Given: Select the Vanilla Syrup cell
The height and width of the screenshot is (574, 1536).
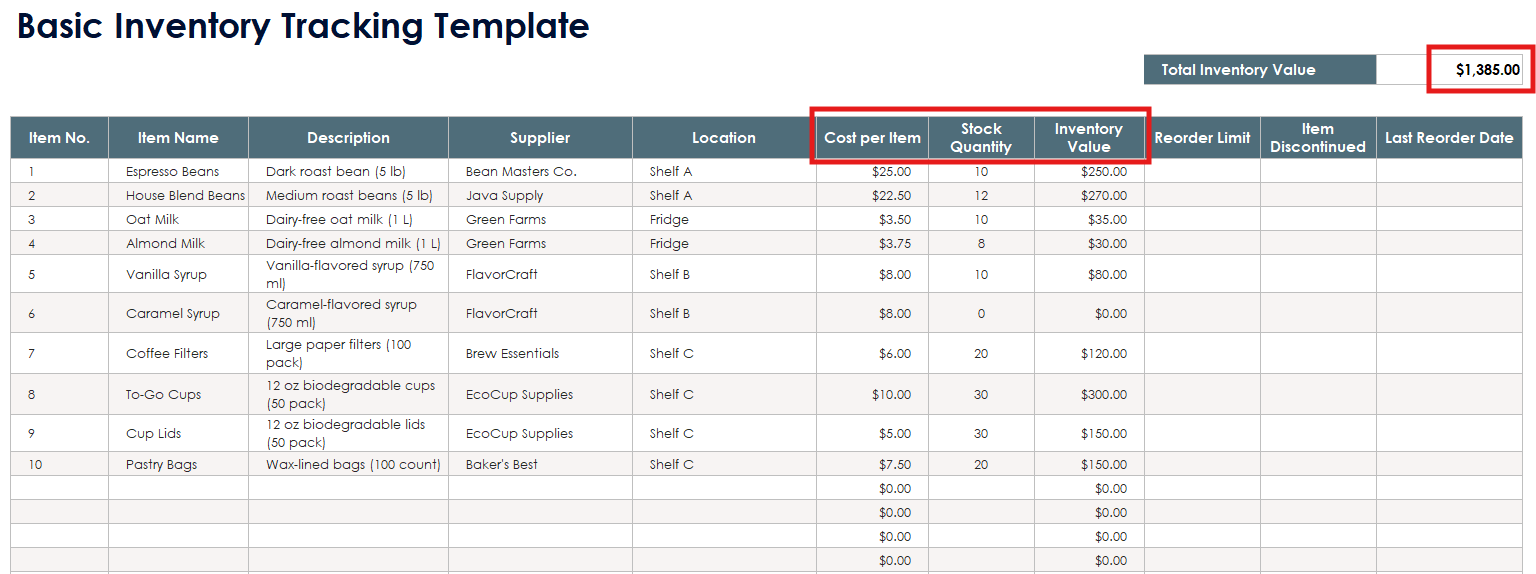Looking at the screenshot, I should 178,274.
